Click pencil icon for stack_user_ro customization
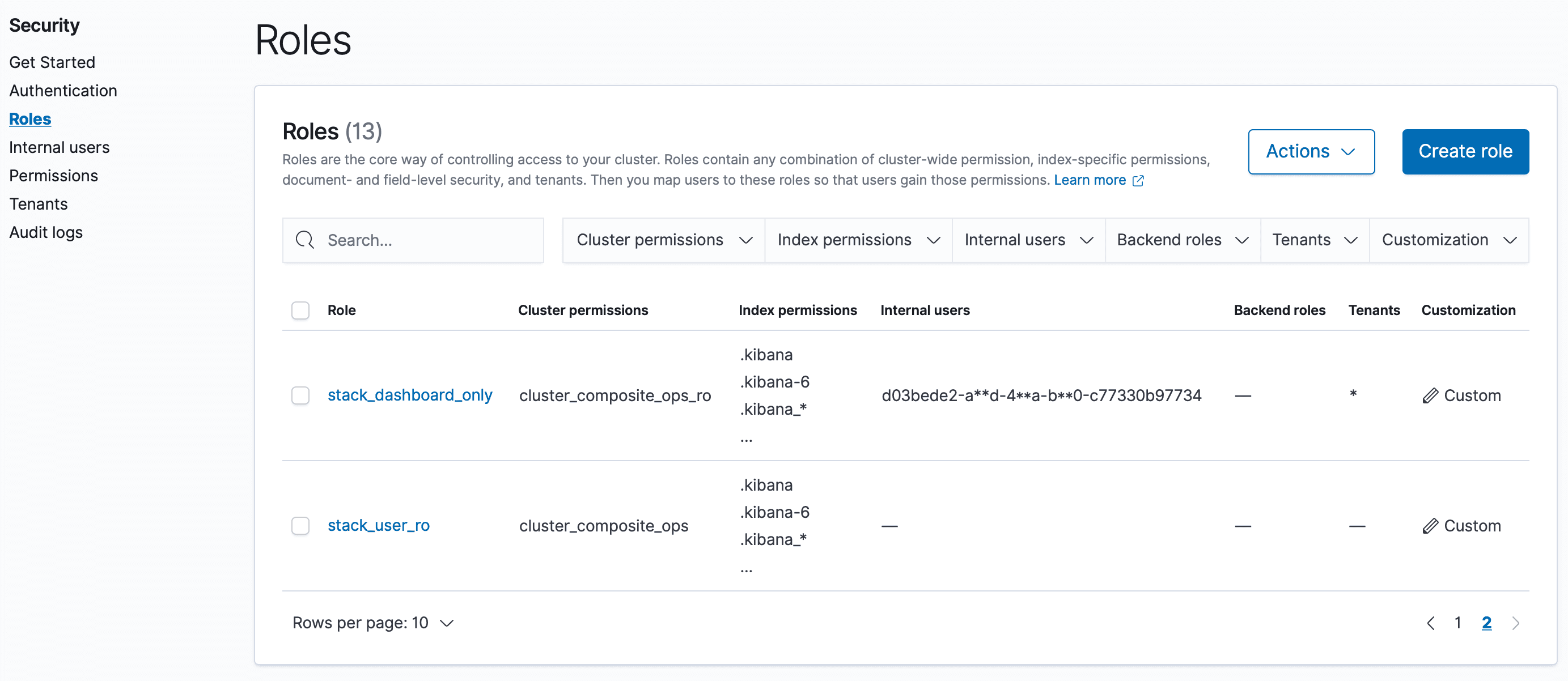1568x681 pixels. click(x=1430, y=526)
